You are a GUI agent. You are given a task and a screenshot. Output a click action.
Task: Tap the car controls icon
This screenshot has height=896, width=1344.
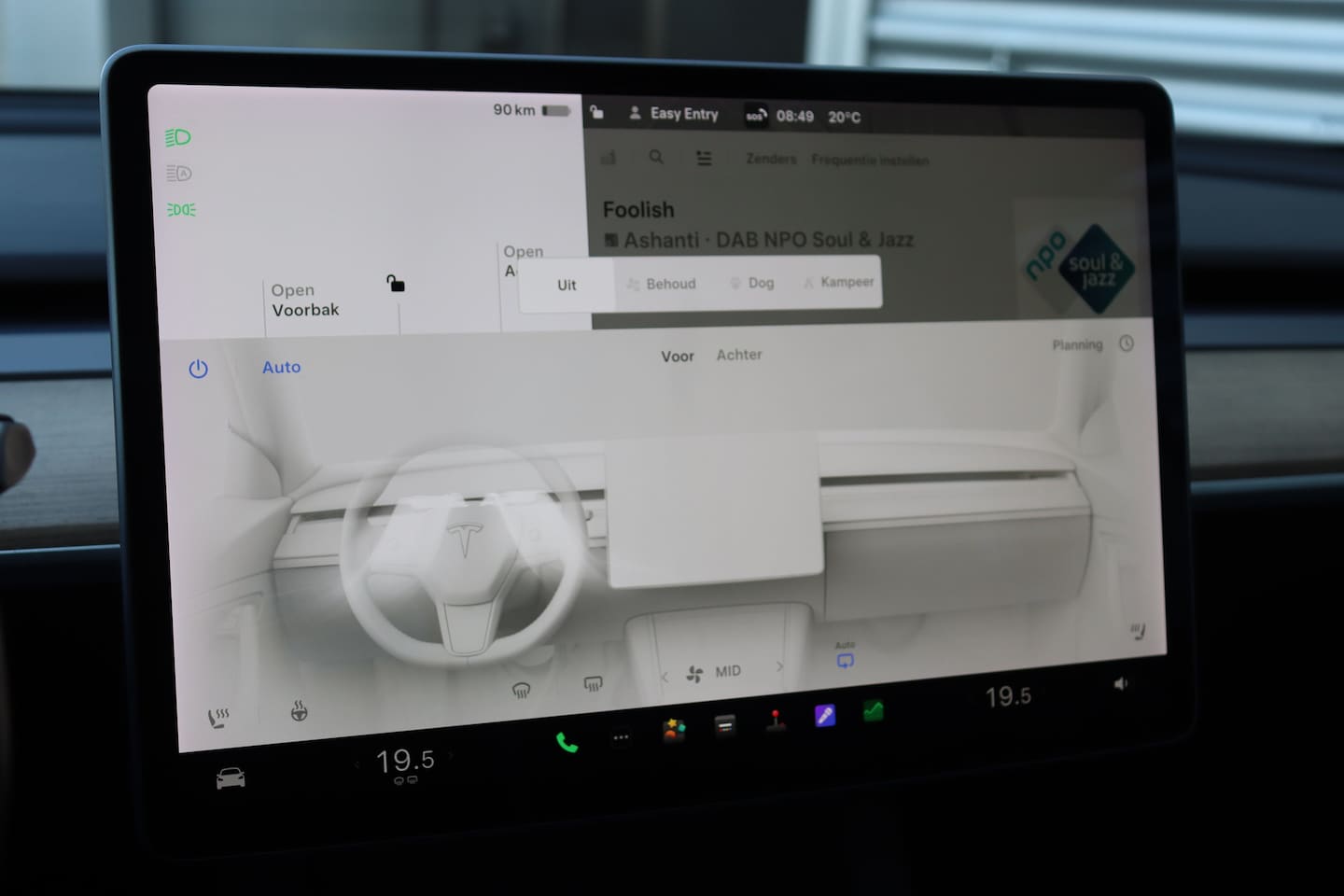(x=231, y=778)
